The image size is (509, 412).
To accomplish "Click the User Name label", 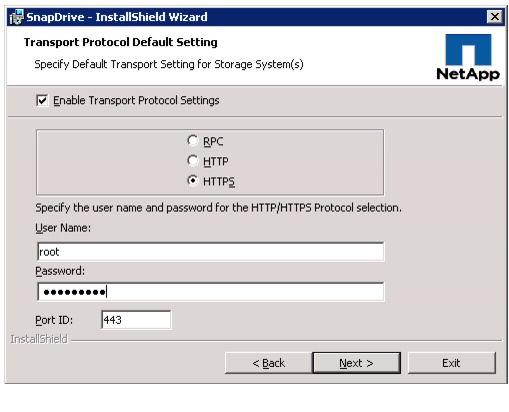I will point(63,228).
